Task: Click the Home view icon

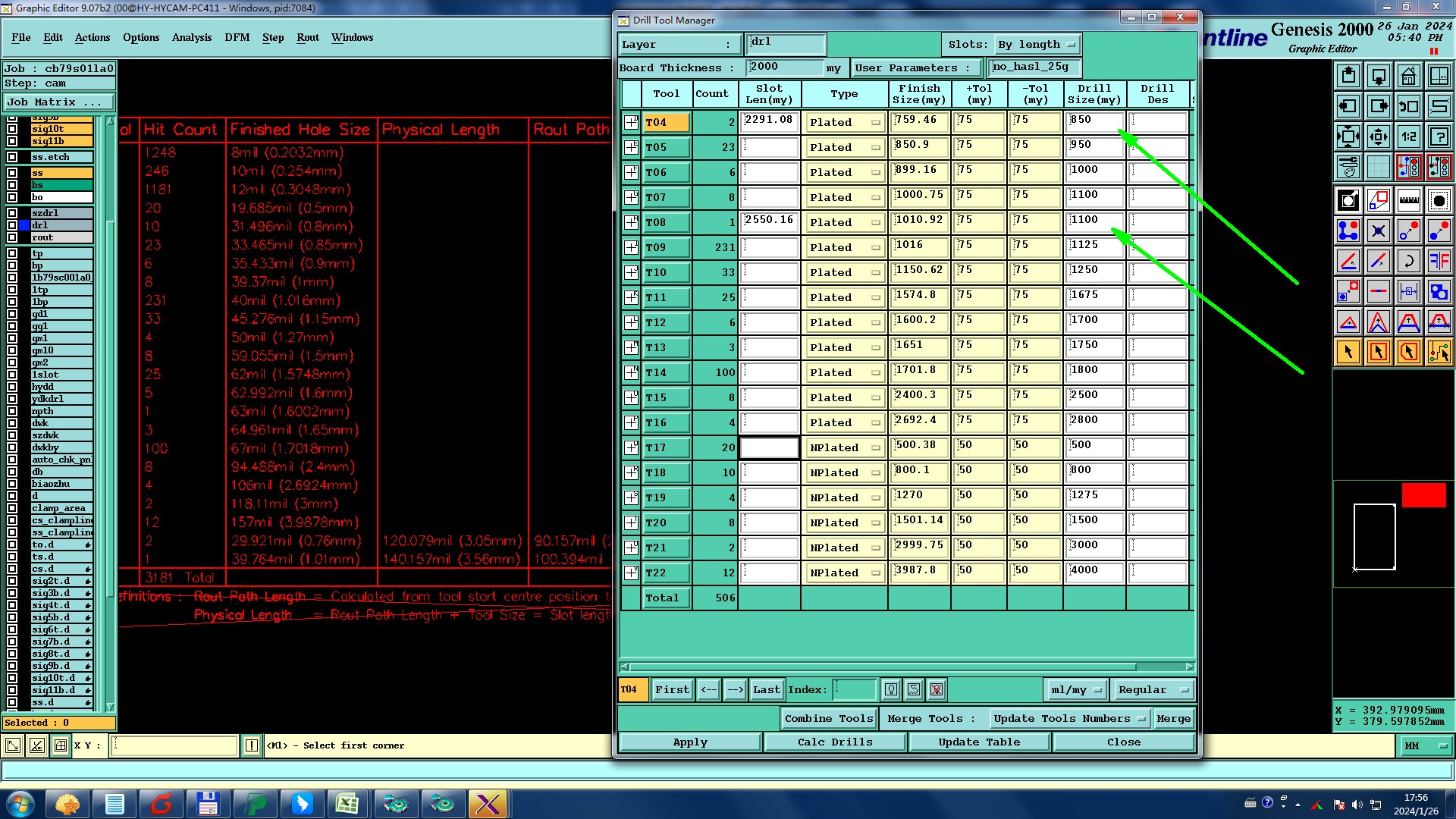Action: point(1408,76)
